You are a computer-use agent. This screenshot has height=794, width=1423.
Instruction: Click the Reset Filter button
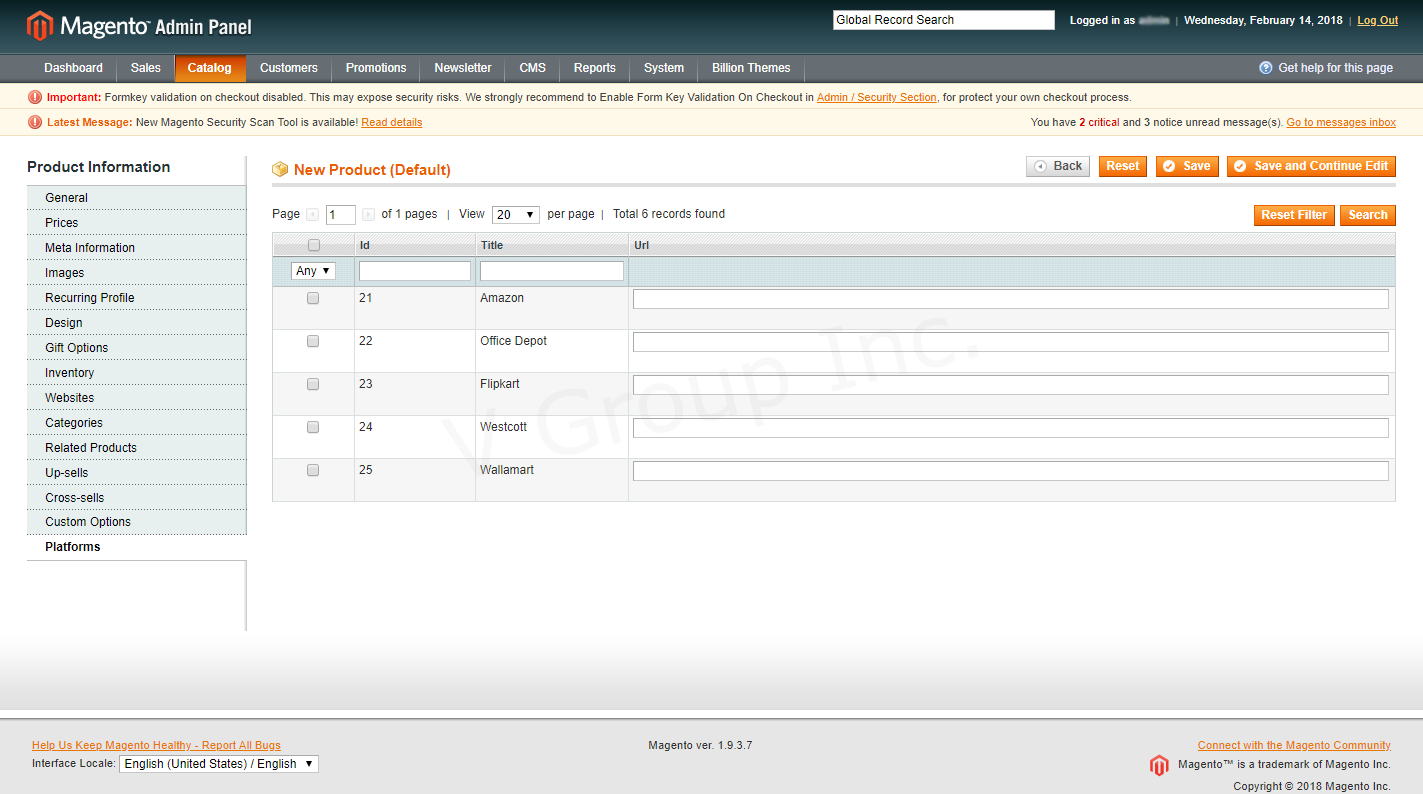1293,215
